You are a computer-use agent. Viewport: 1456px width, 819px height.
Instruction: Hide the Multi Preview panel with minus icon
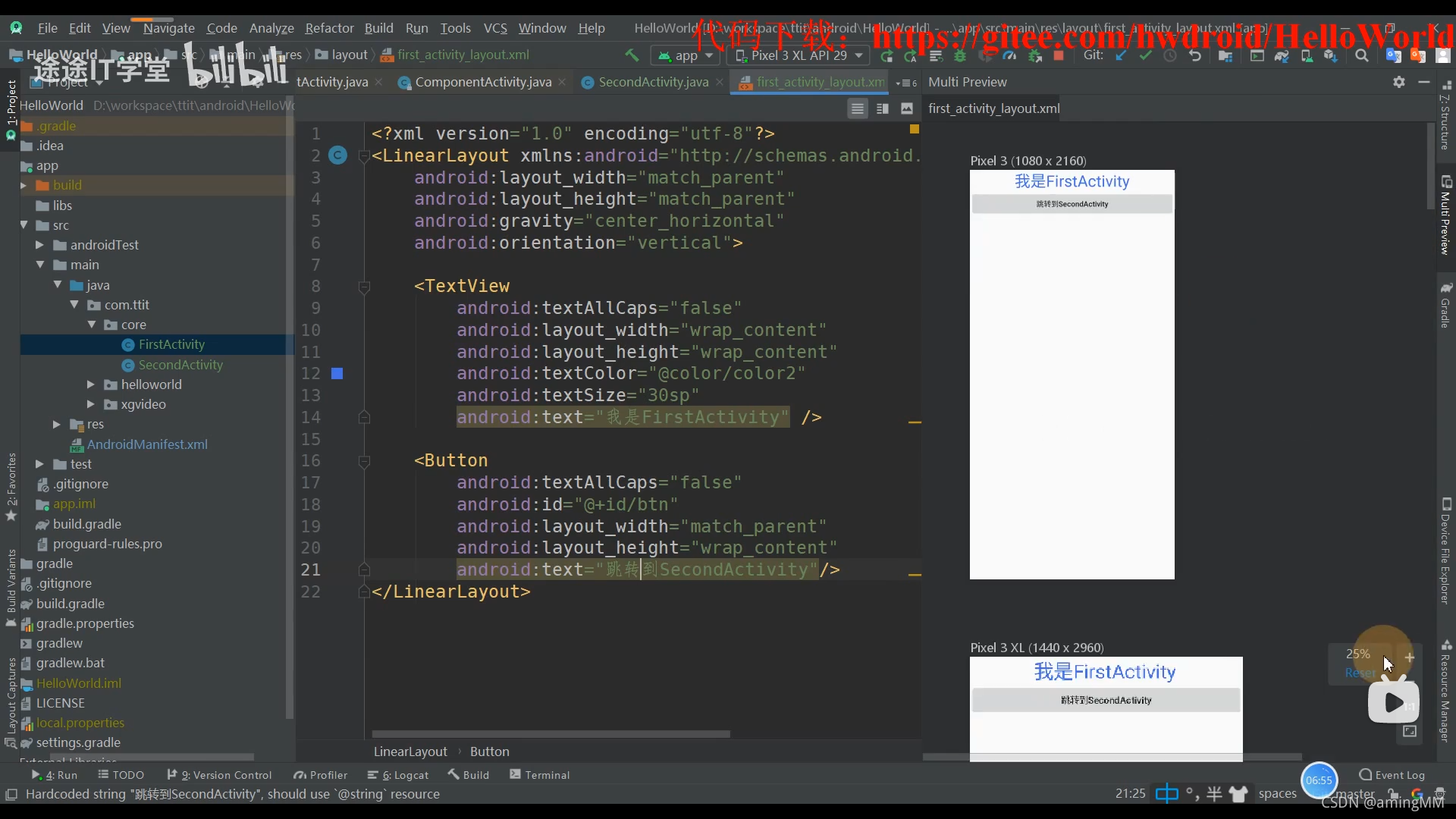(x=1424, y=82)
